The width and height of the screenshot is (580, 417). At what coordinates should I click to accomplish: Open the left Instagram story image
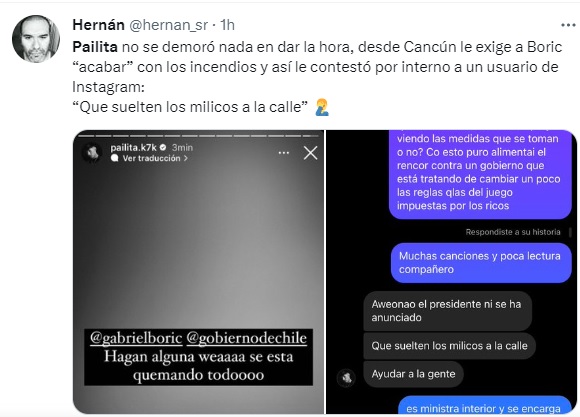(198, 272)
